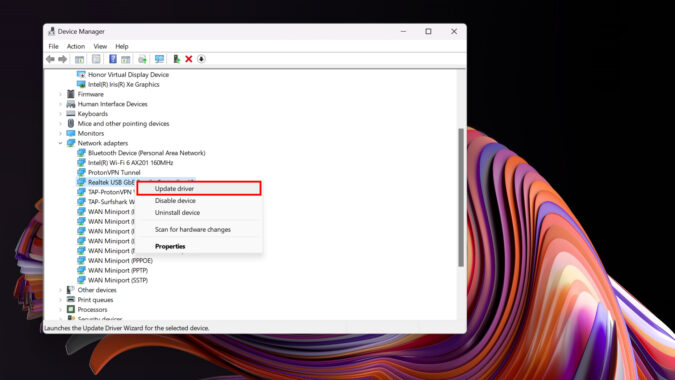Expand the Firmware category
The height and width of the screenshot is (380, 675).
(x=60, y=94)
